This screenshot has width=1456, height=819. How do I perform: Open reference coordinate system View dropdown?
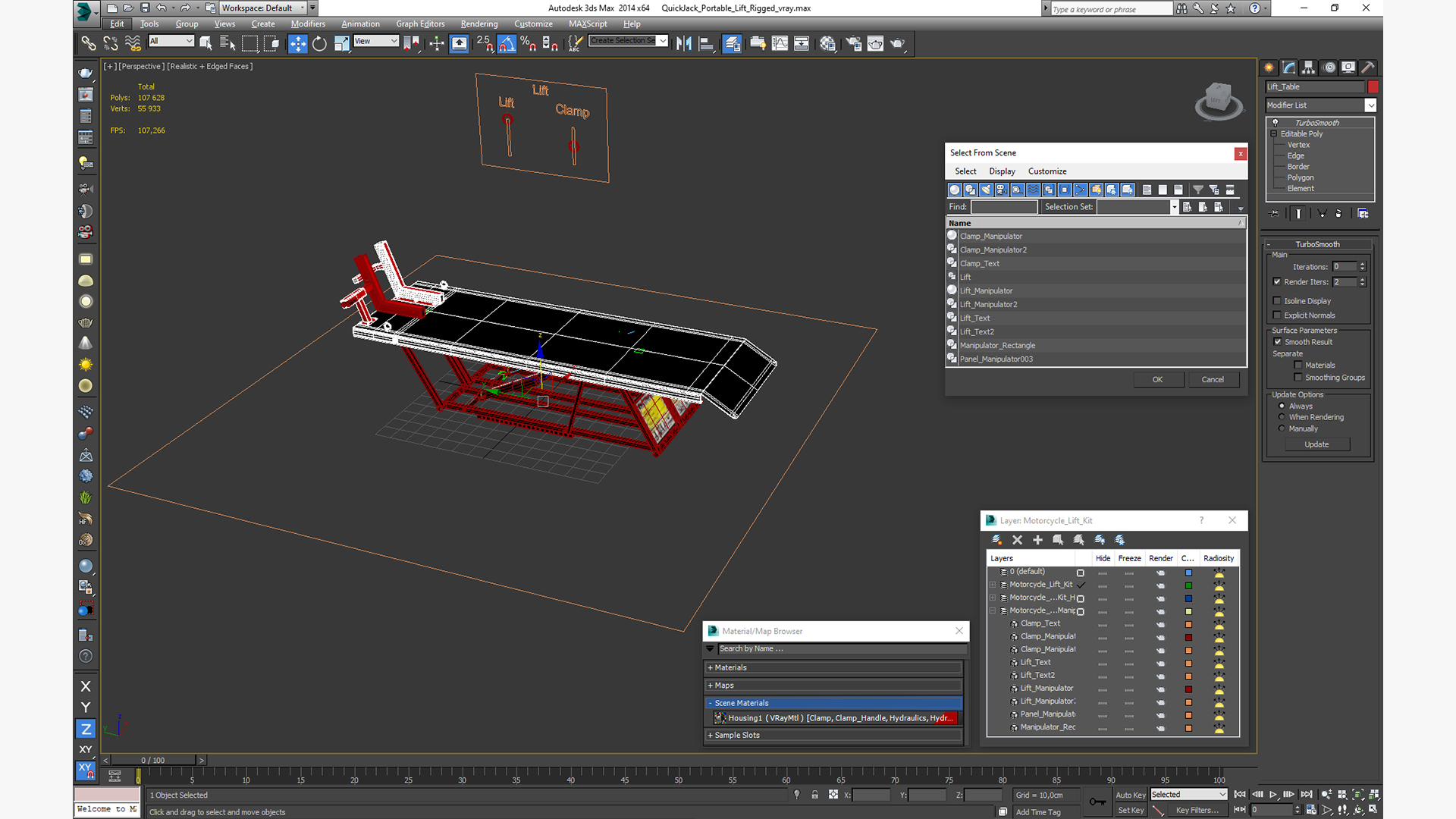pos(376,41)
